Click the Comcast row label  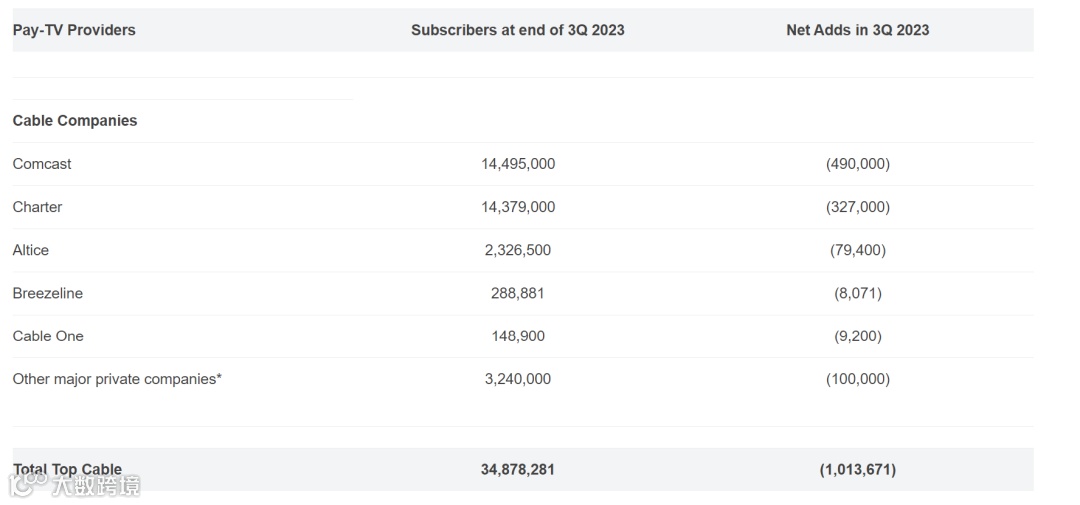(42, 164)
